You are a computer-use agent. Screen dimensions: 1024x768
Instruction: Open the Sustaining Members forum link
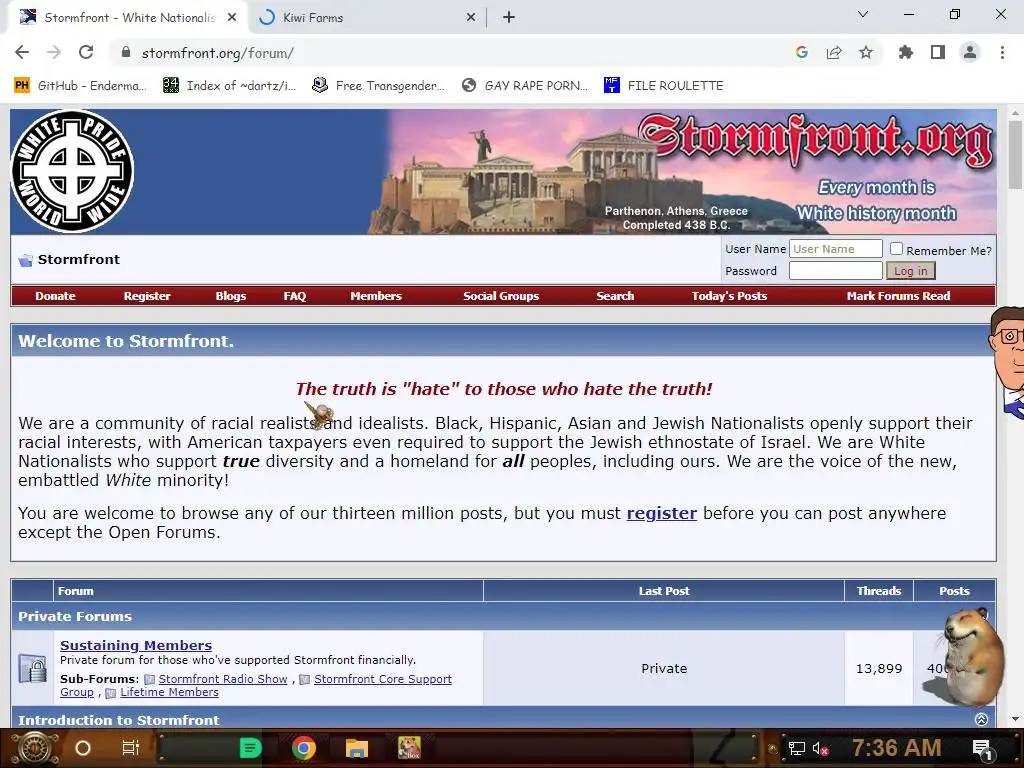[136, 645]
